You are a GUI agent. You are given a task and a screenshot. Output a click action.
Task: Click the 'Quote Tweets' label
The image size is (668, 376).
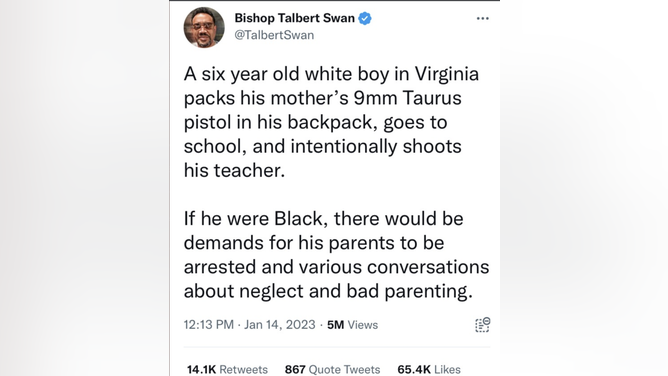click(x=344, y=369)
